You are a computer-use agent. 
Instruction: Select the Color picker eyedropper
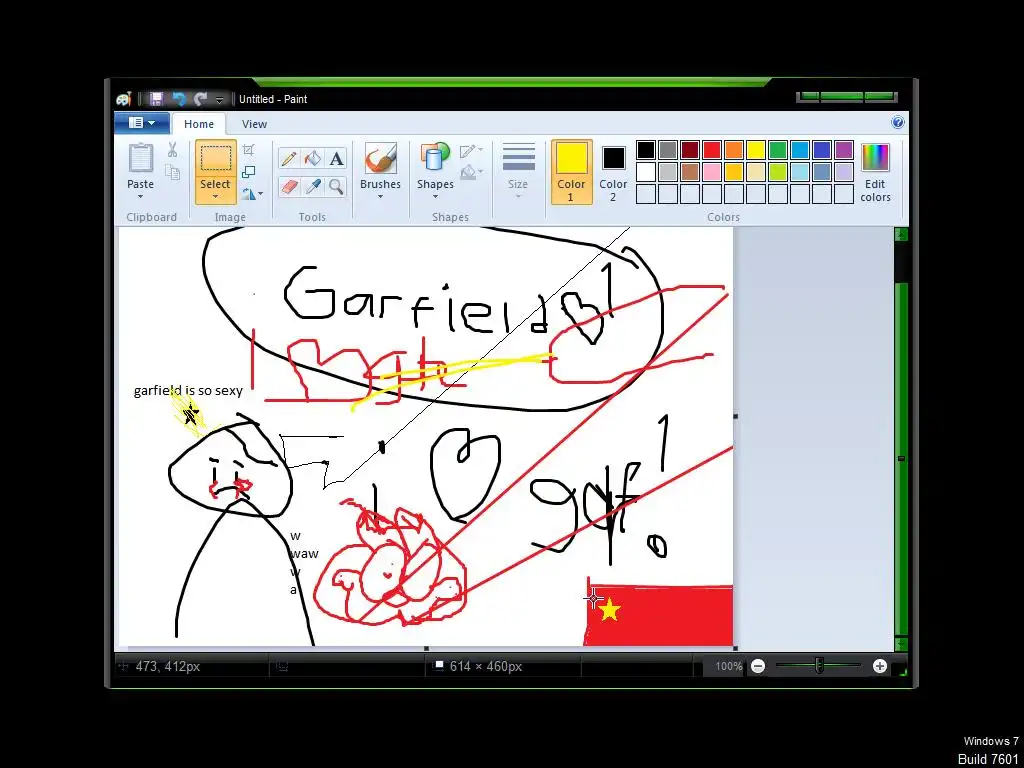pyautogui.click(x=313, y=187)
